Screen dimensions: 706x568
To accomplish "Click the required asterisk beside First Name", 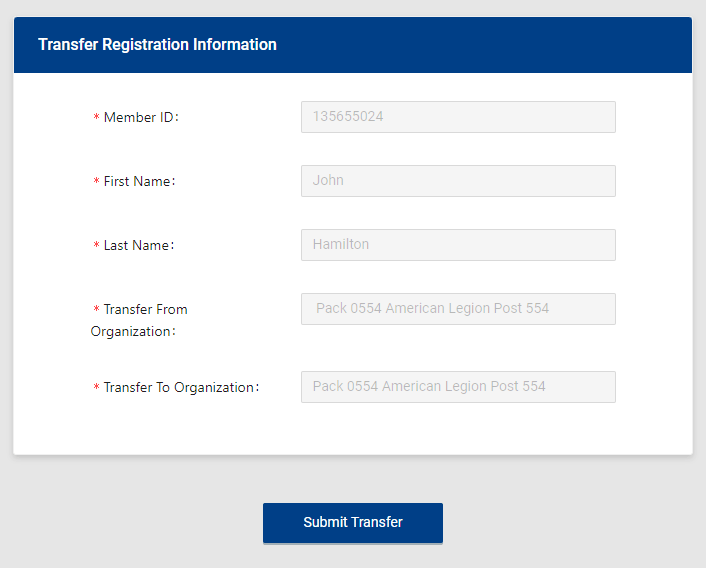I will click(96, 183).
